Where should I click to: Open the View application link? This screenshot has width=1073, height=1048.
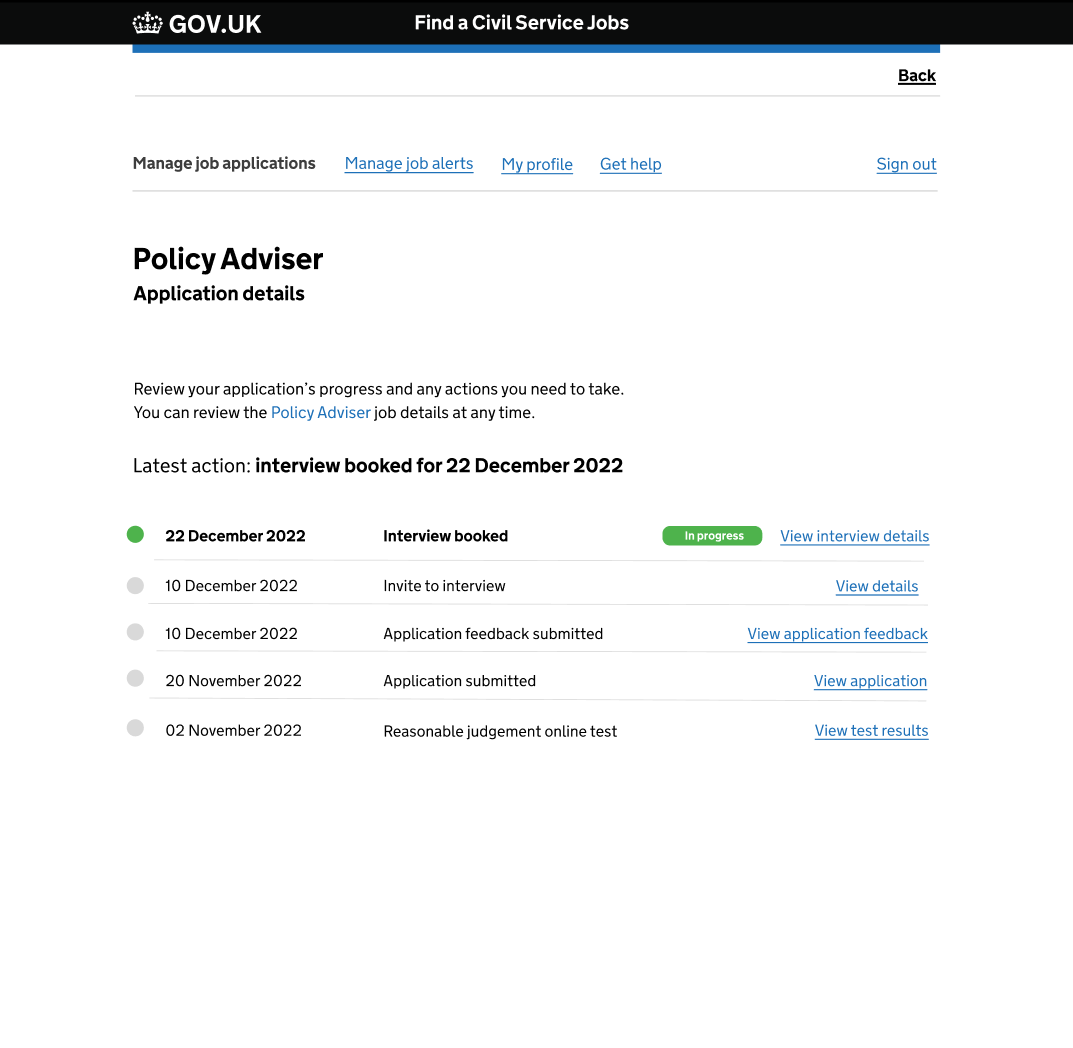870,681
